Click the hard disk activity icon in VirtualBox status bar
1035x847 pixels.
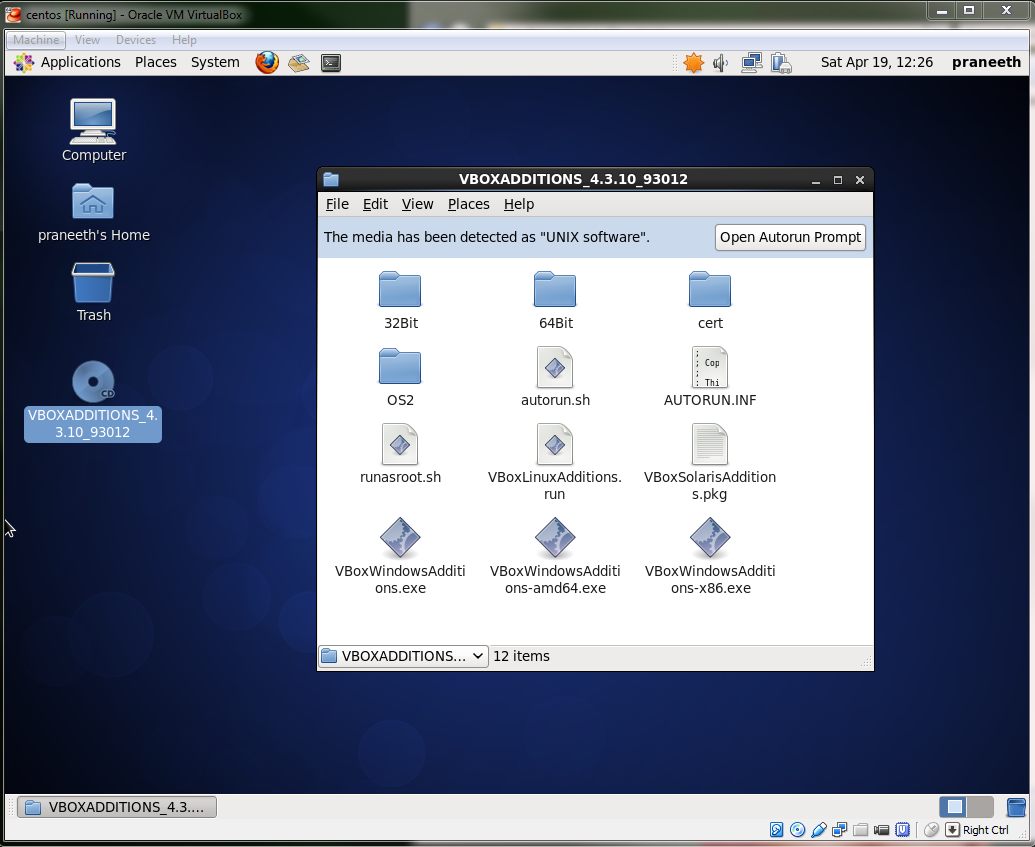point(778,830)
